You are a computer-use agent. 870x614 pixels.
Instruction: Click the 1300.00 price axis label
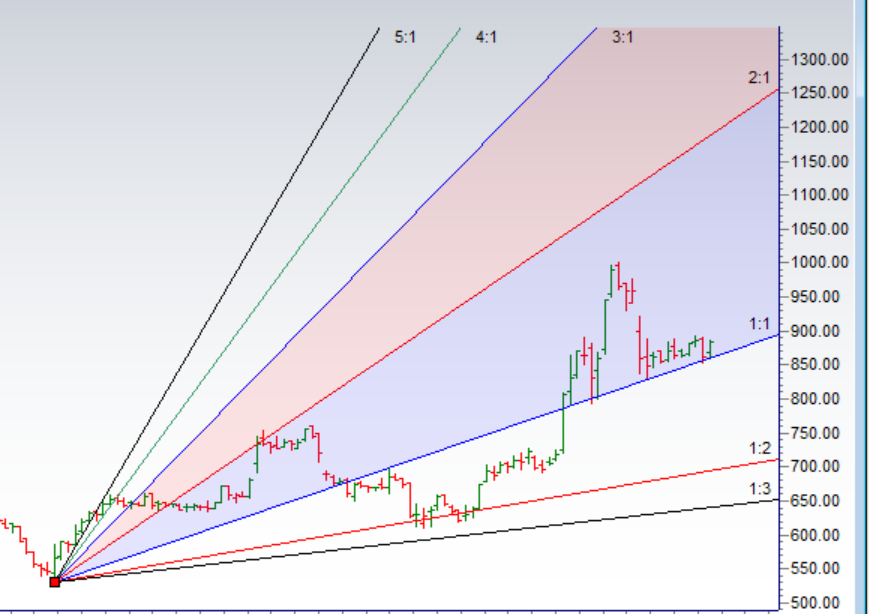tap(820, 59)
